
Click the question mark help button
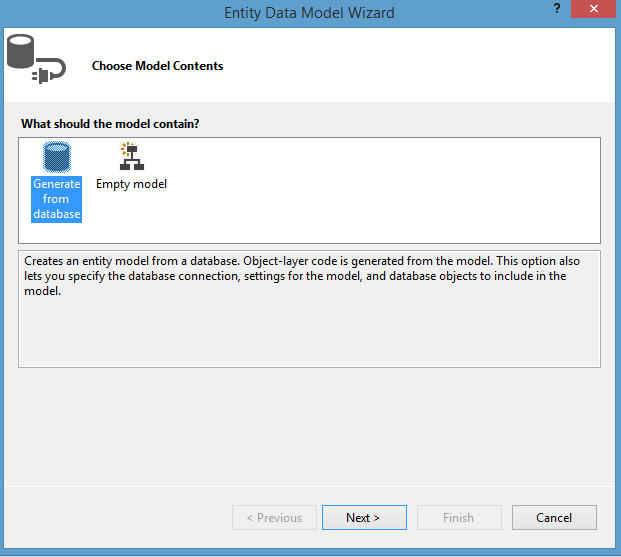tap(555, 11)
